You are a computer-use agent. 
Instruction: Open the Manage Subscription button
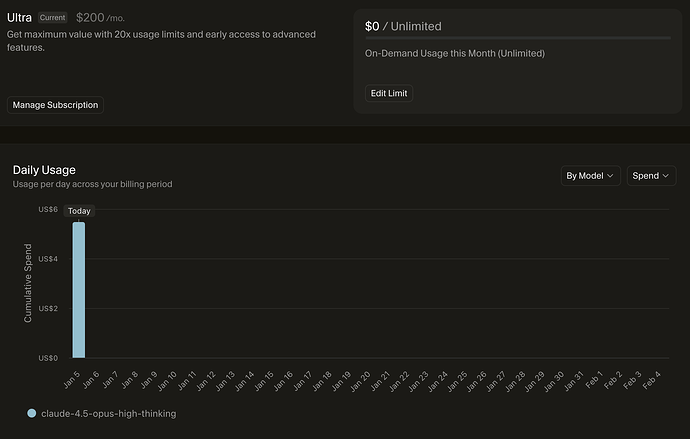click(x=55, y=105)
